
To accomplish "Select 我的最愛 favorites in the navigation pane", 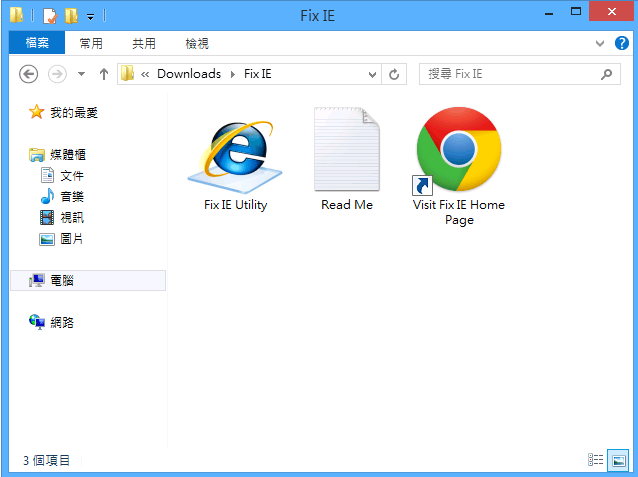I will [63, 112].
